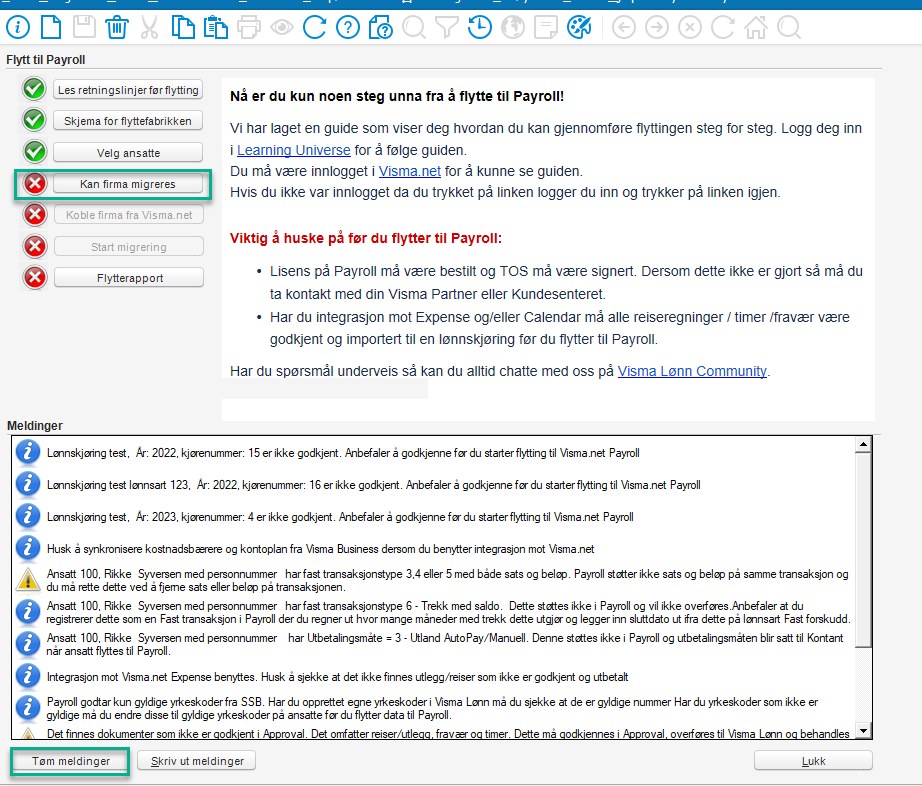This screenshot has height=786, width=922.
Task: Click the funnel filter icon
Action: click(447, 27)
